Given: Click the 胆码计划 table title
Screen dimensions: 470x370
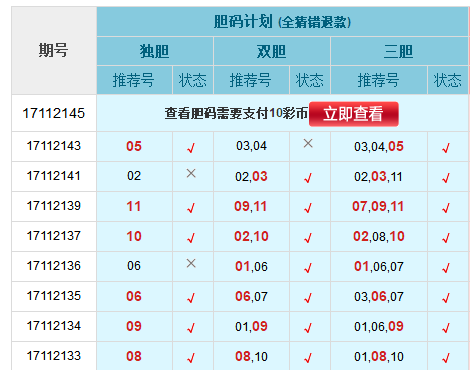Looking at the screenshot, I should tap(282, 22).
